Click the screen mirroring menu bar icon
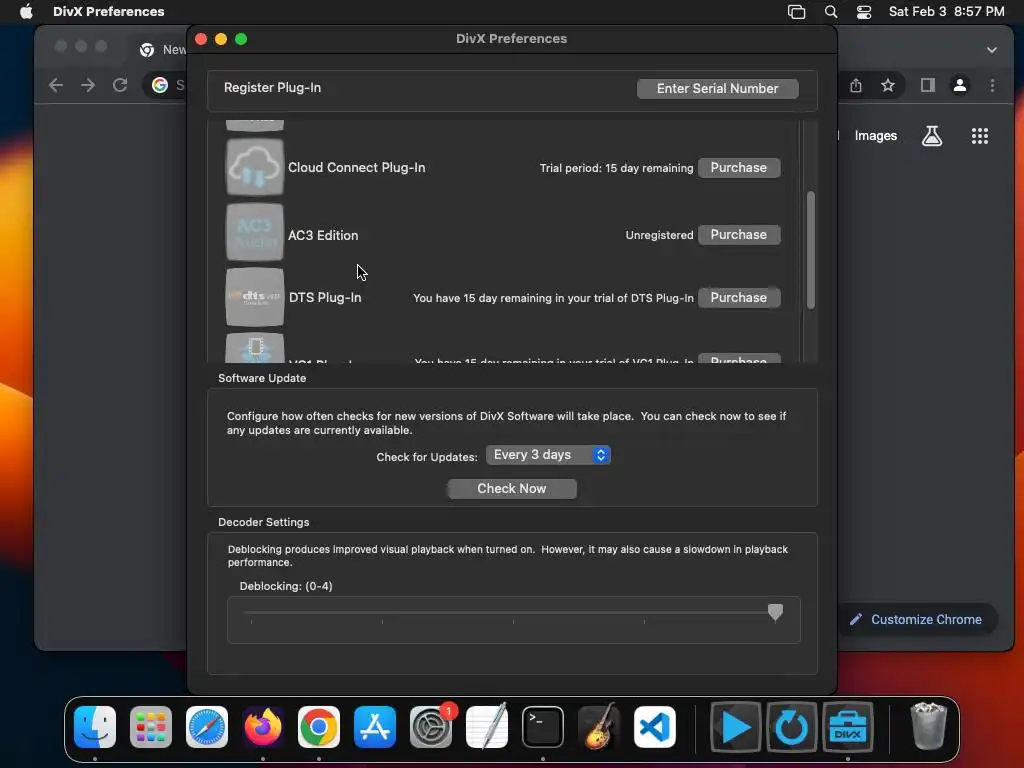The width and height of the screenshot is (1024, 768). point(796,12)
